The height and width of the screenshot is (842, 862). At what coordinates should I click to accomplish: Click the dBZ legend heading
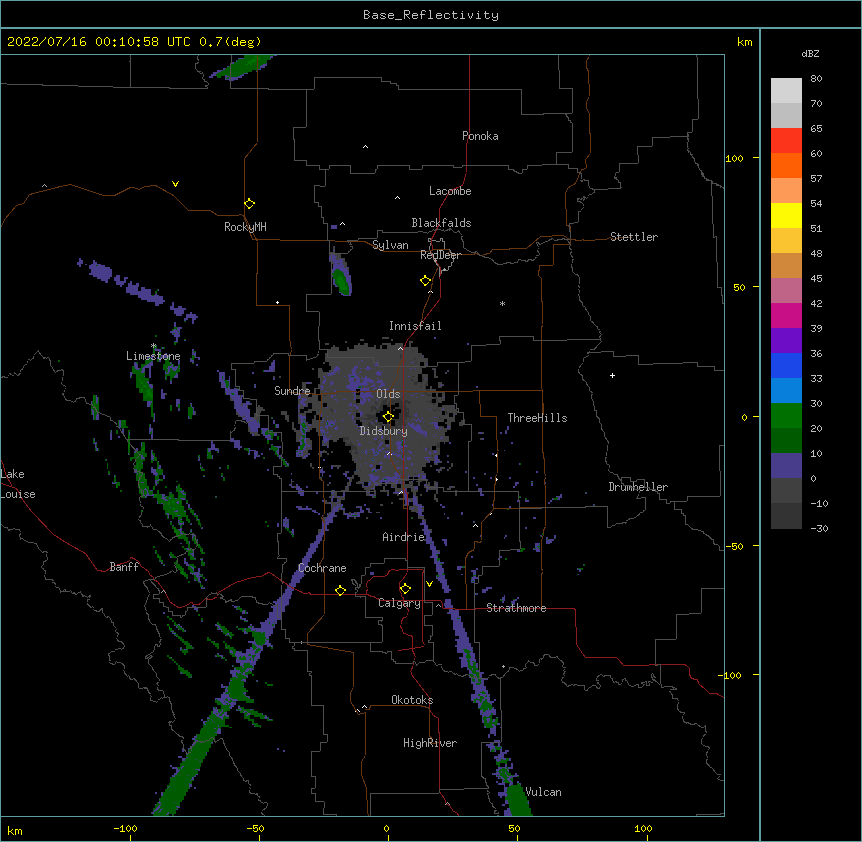[810, 53]
